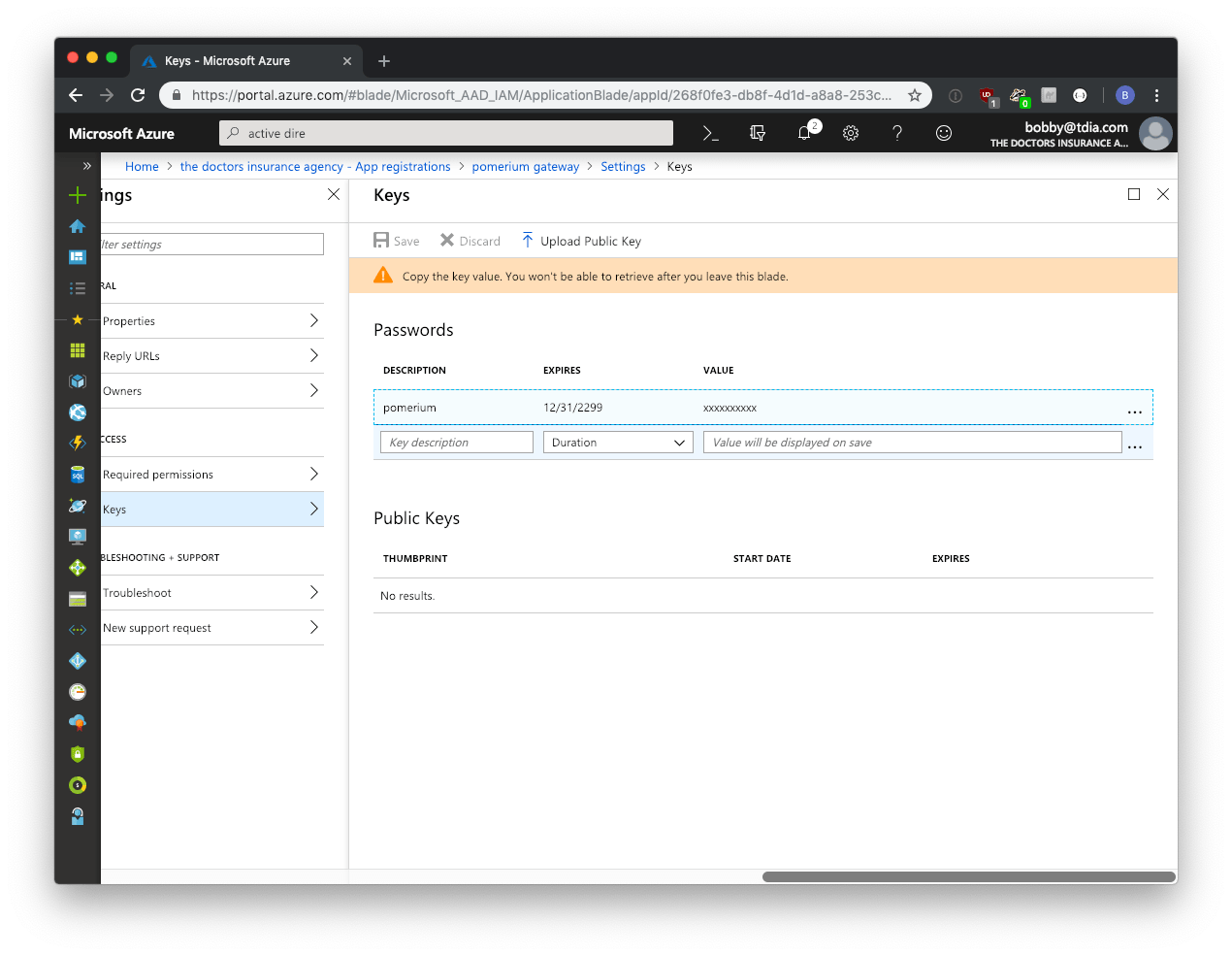The height and width of the screenshot is (956, 1232).
Task: Open All resources grid icon
Action: click(78, 350)
